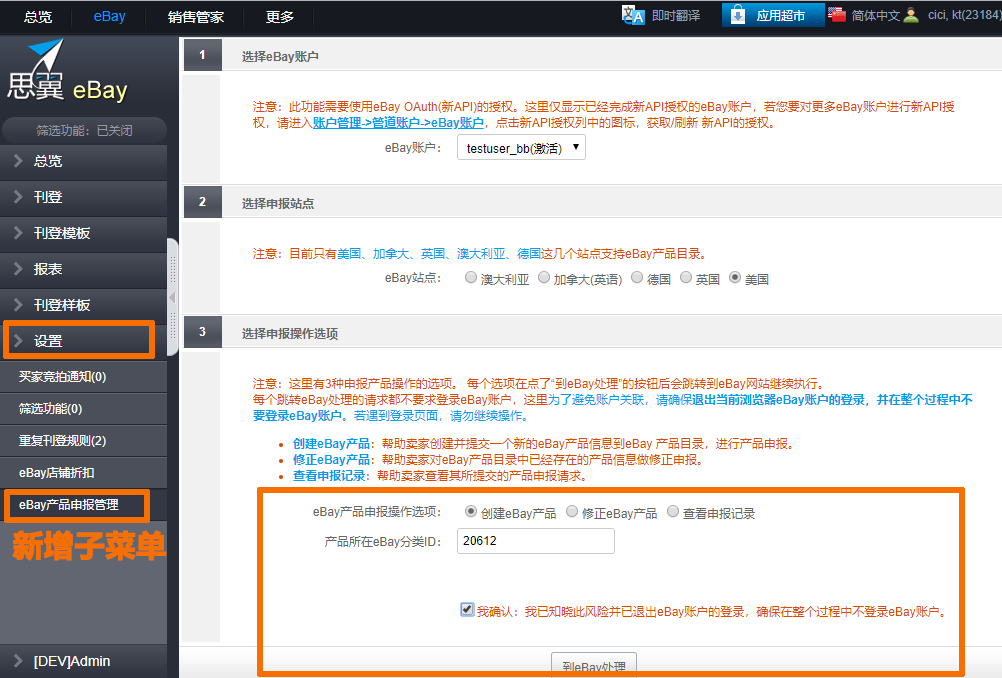Open the 销售管家 top menu
The height and width of the screenshot is (678, 1002).
coord(196,17)
